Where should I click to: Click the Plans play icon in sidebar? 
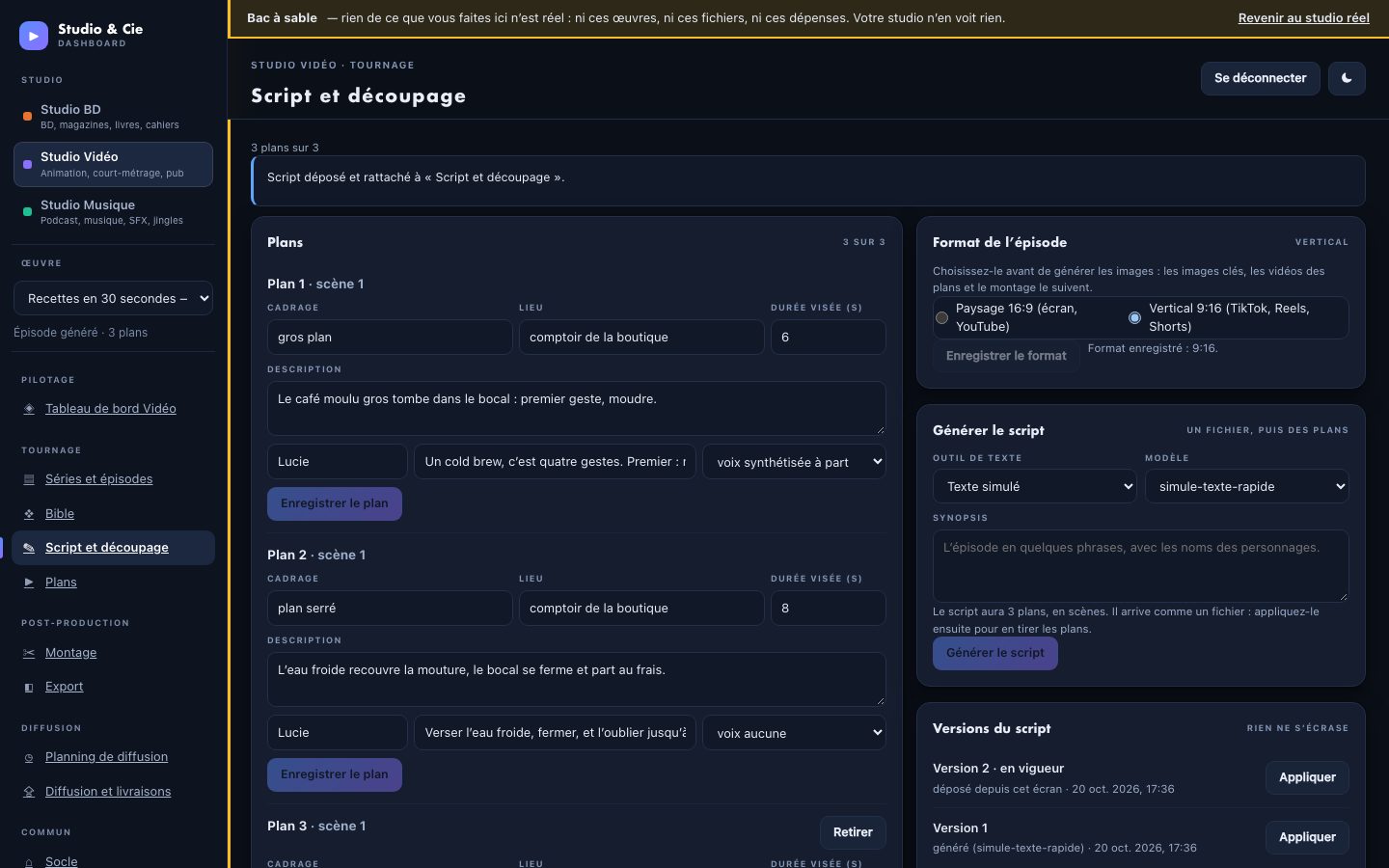(x=29, y=583)
